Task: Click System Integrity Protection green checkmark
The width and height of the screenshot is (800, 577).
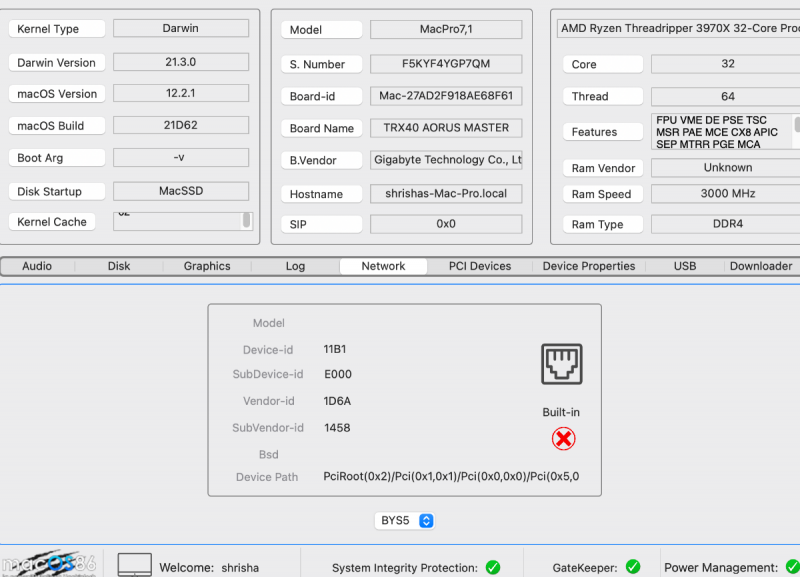Action: (x=493, y=567)
